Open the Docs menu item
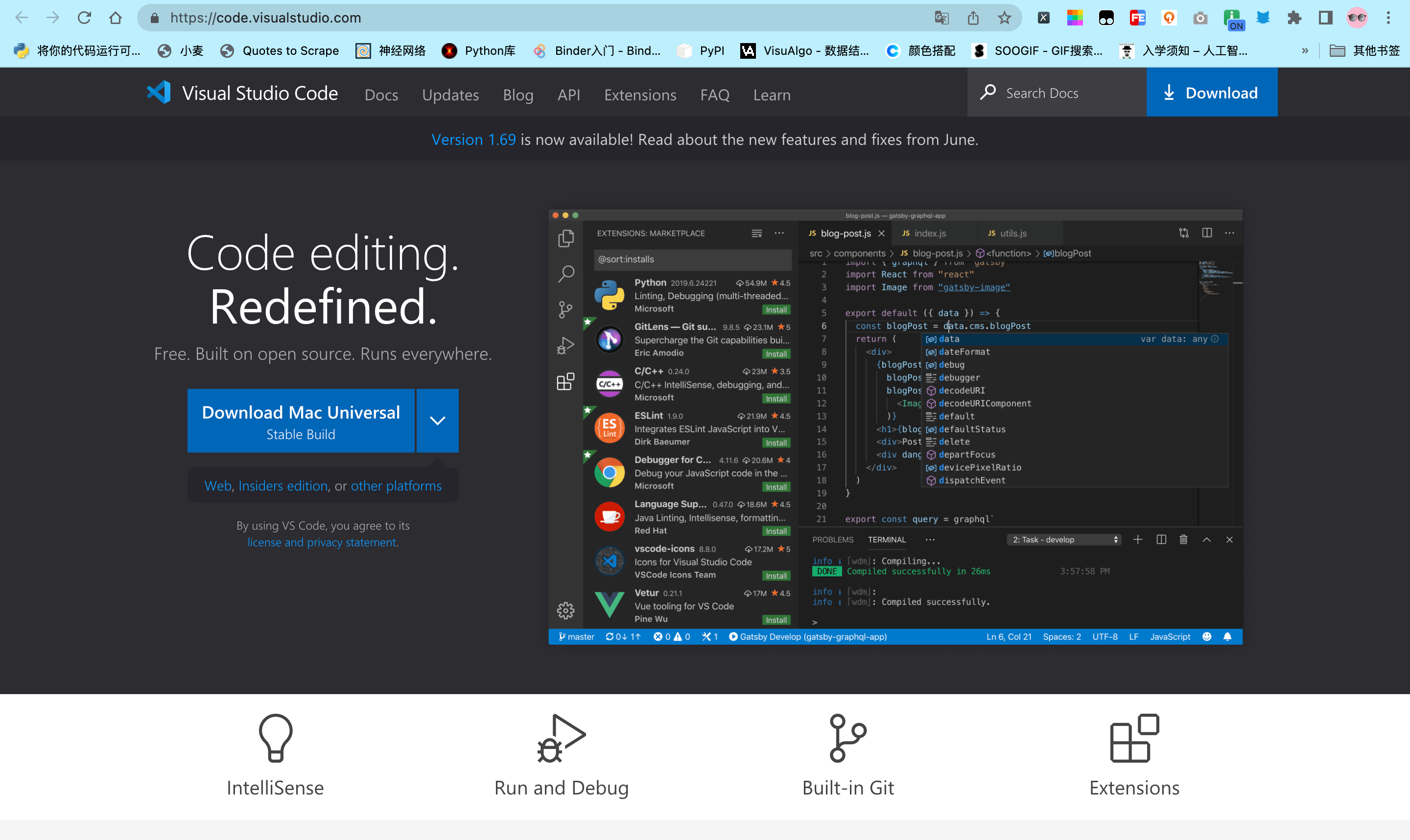Image resolution: width=1410 pixels, height=840 pixels. coord(381,94)
